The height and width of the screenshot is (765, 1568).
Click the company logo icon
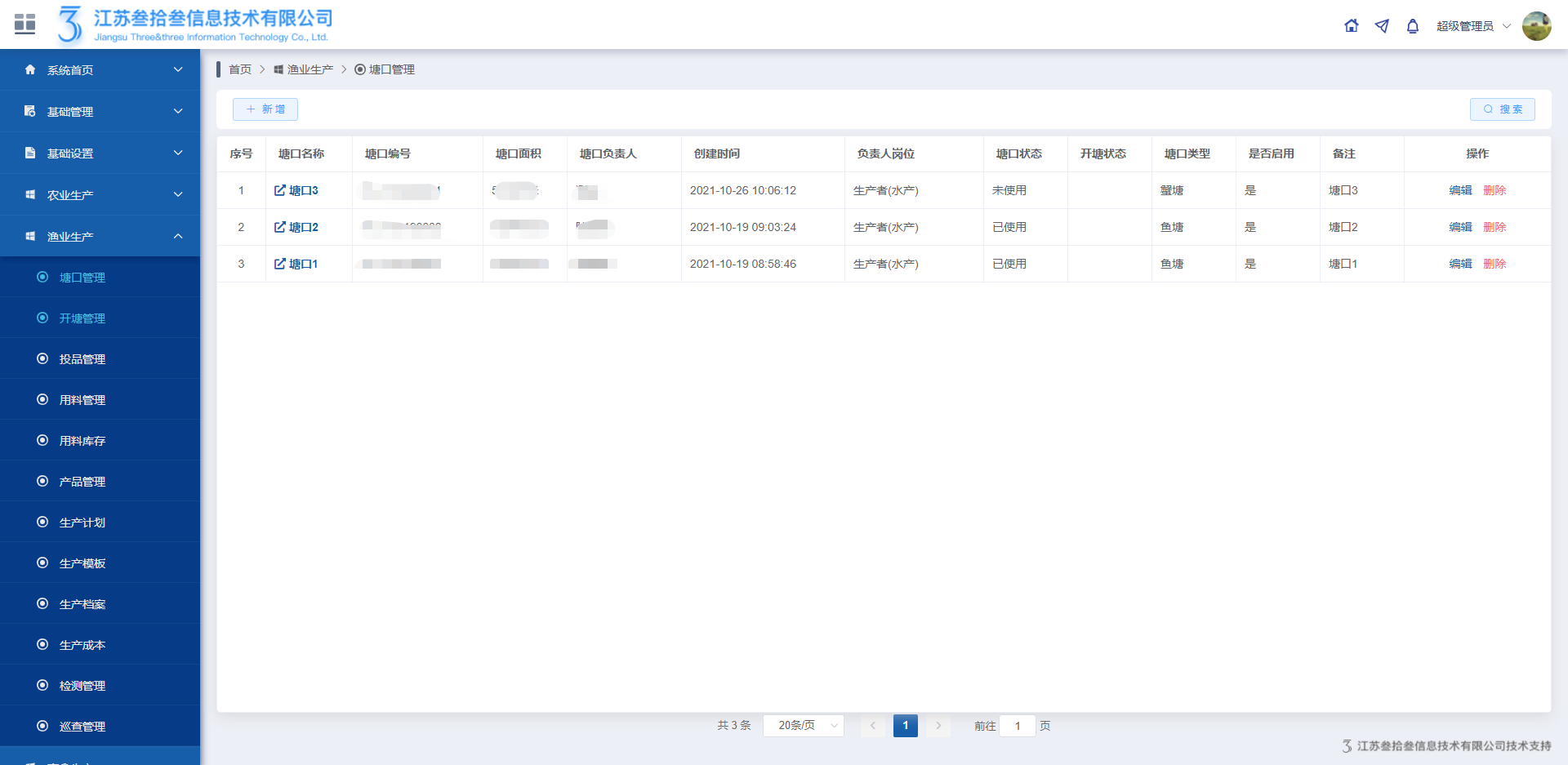(70, 24)
